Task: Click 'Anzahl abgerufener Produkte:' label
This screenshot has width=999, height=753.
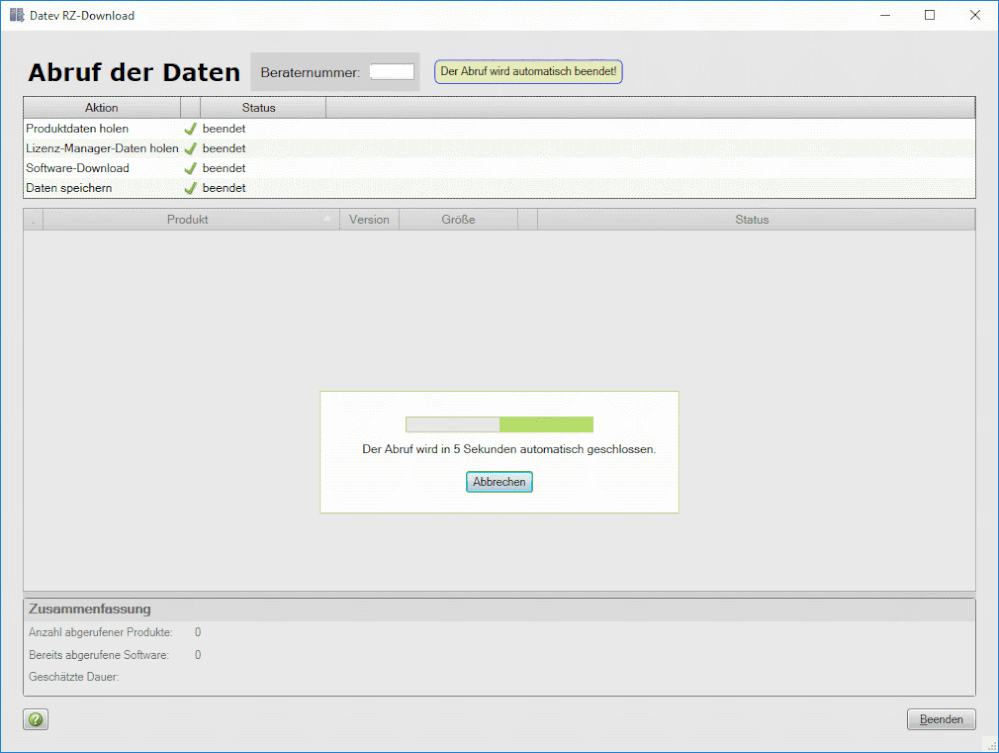Action: point(101,632)
